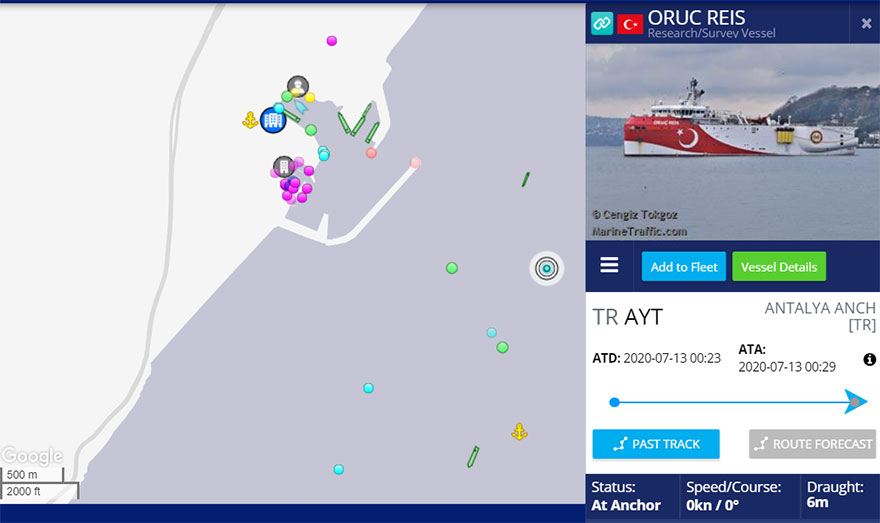Open Vessel Details
This screenshot has height=523, width=880.
(x=779, y=267)
